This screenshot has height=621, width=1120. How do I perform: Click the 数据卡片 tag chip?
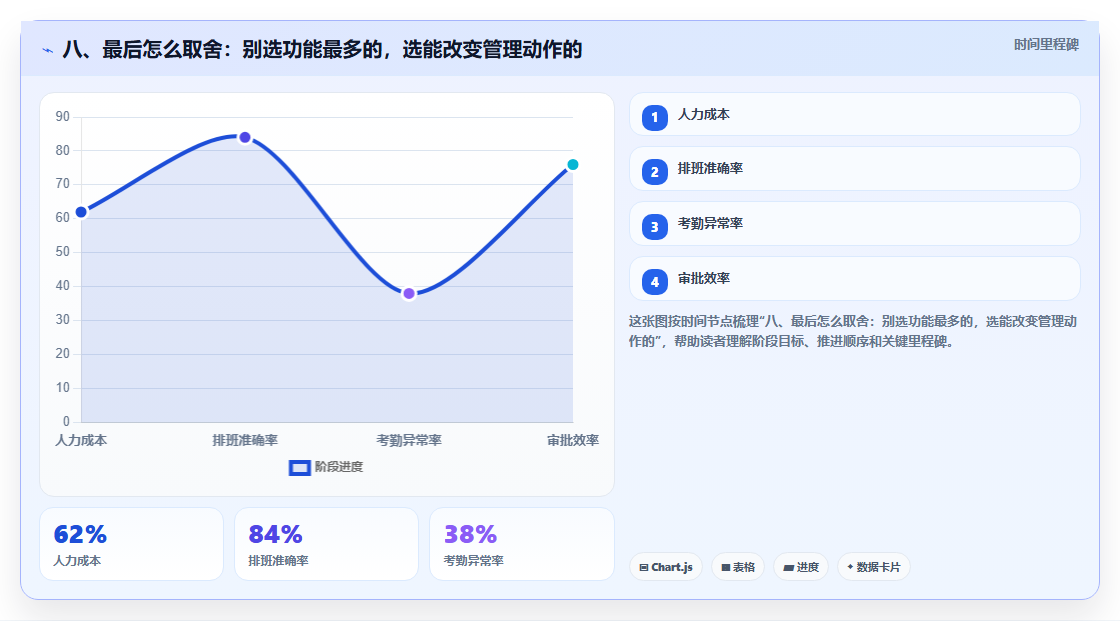tap(874, 567)
